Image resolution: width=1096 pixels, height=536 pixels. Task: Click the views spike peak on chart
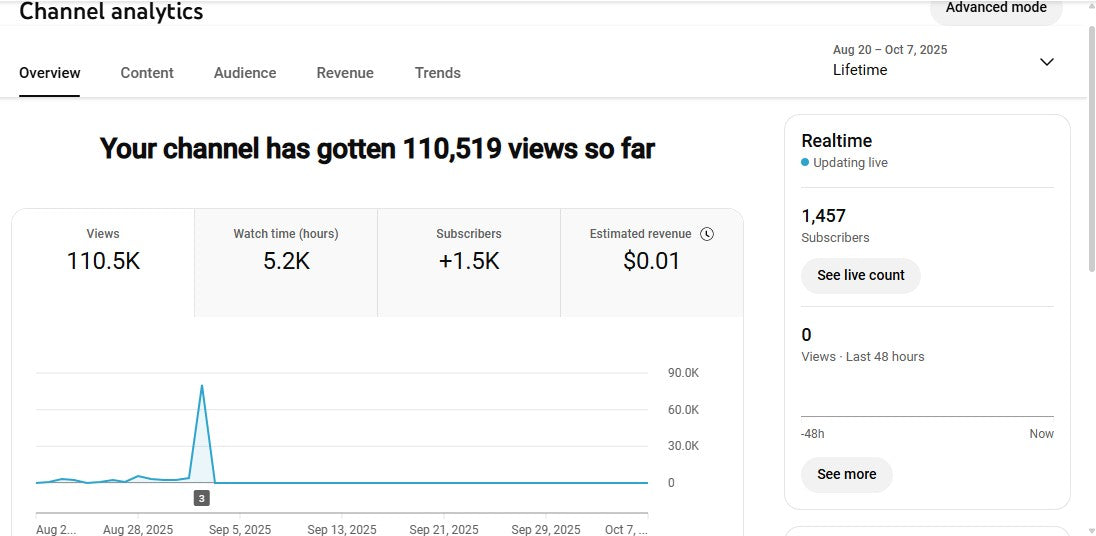tap(202, 385)
